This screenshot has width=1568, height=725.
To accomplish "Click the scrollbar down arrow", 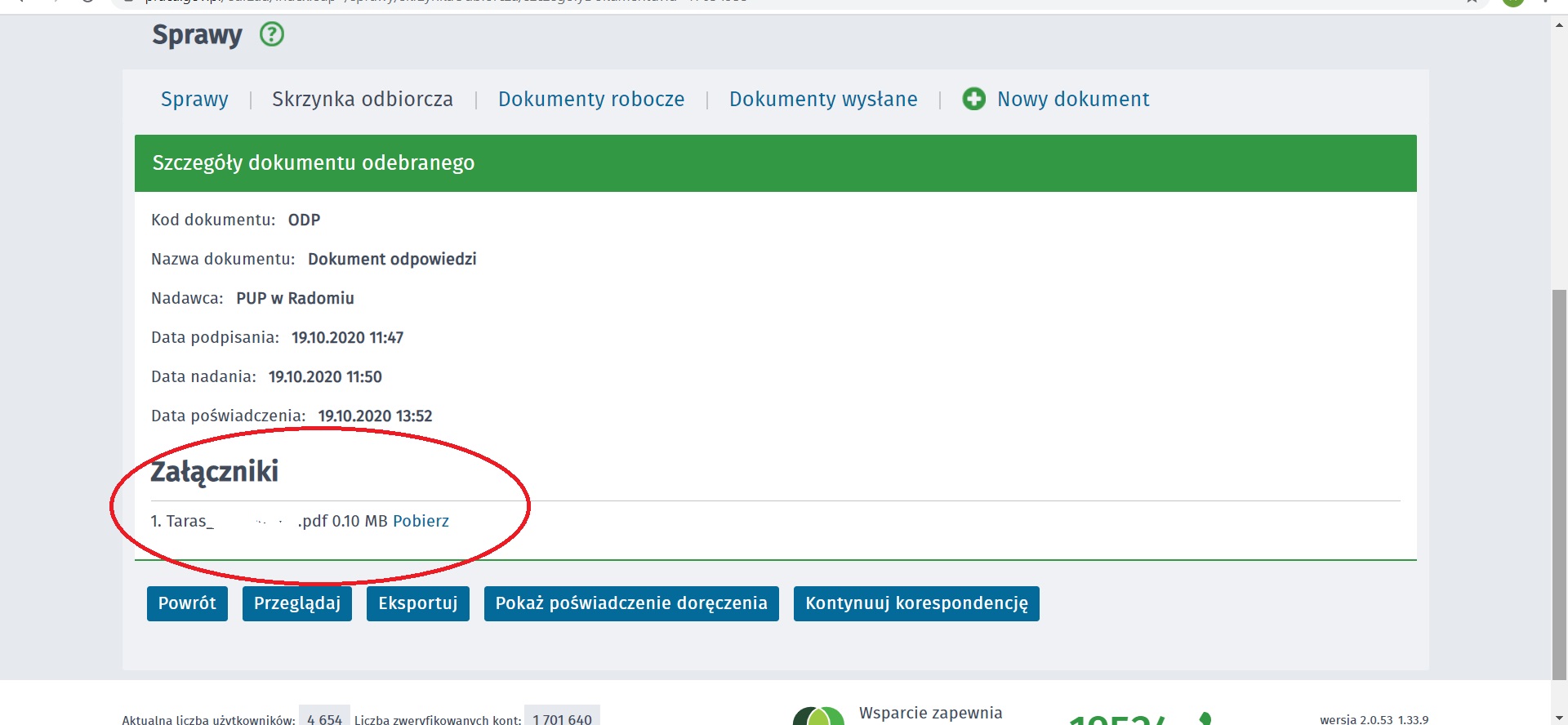I will point(1559,718).
